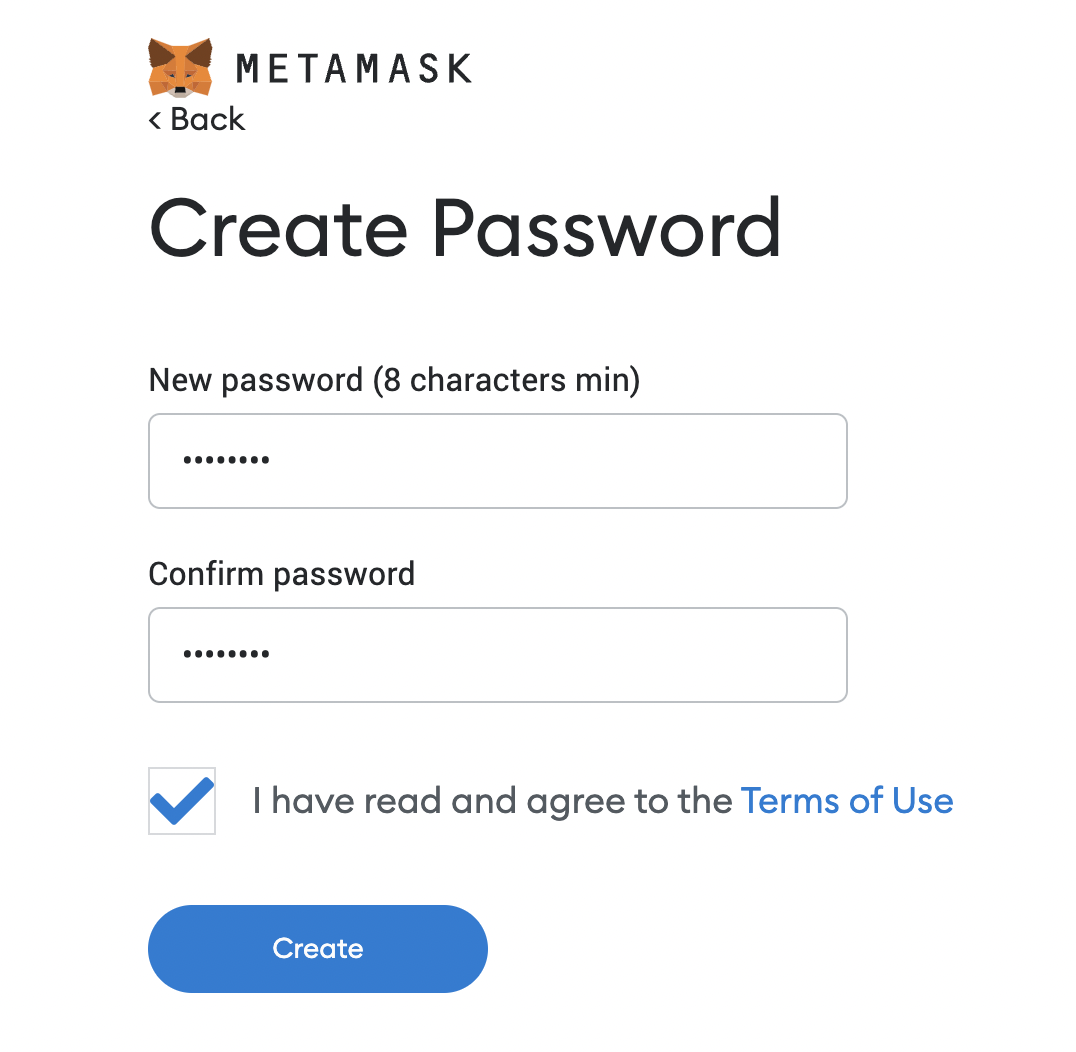Focus the Confirm password input field
The width and height of the screenshot is (1076, 1052).
[x=497, y=655]
